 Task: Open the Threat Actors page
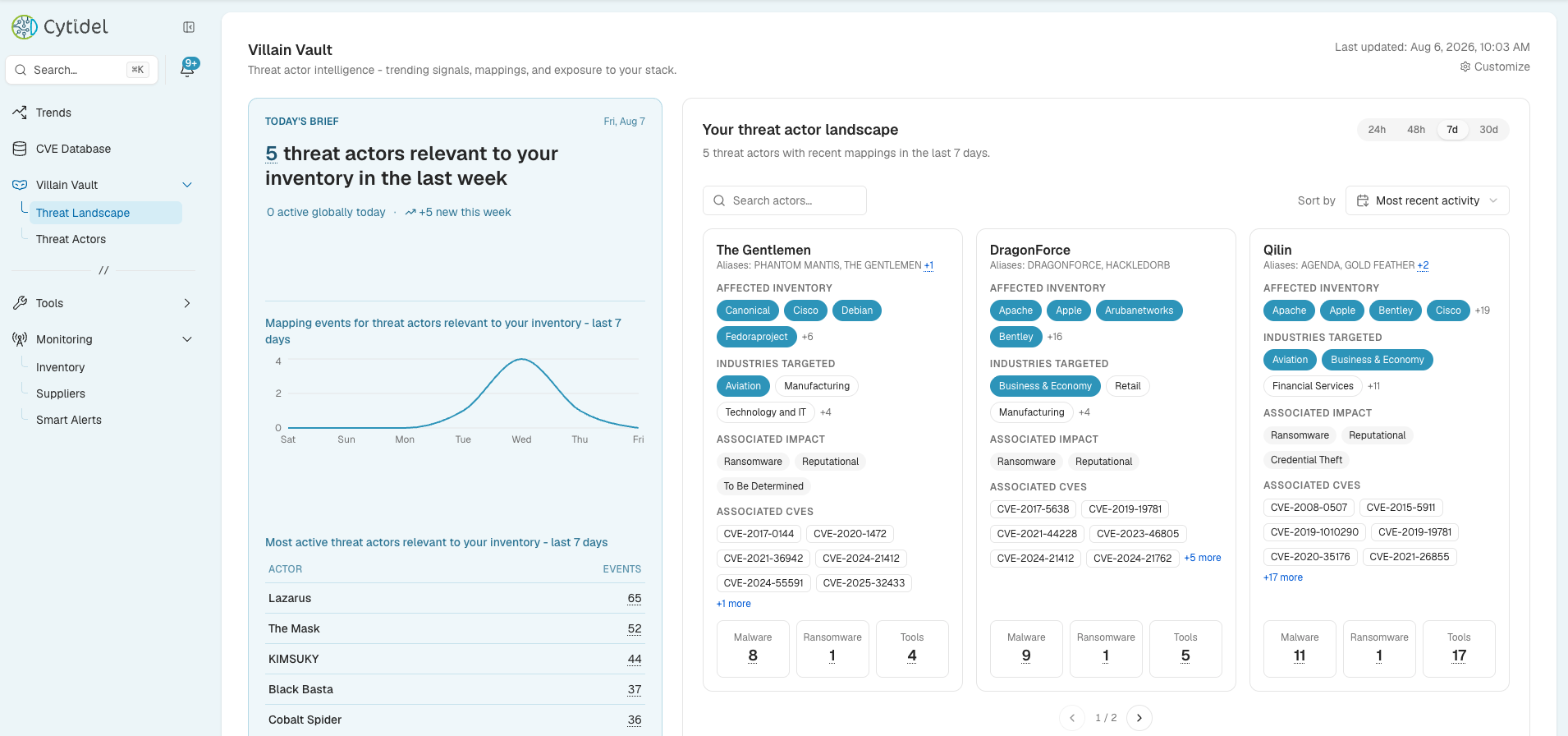coord(71,239)
